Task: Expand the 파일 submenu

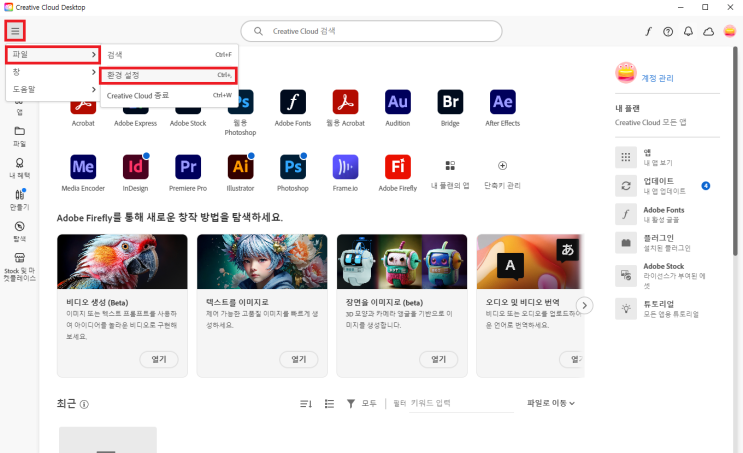Action: 53,54
